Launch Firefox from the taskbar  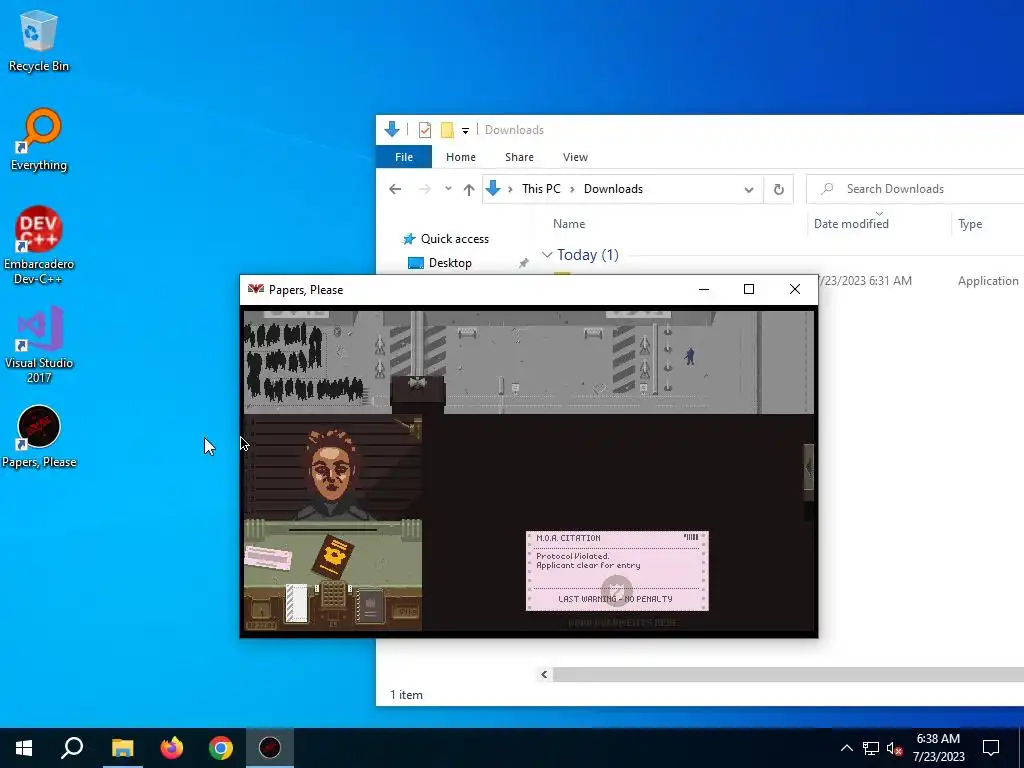click(172, 748)
